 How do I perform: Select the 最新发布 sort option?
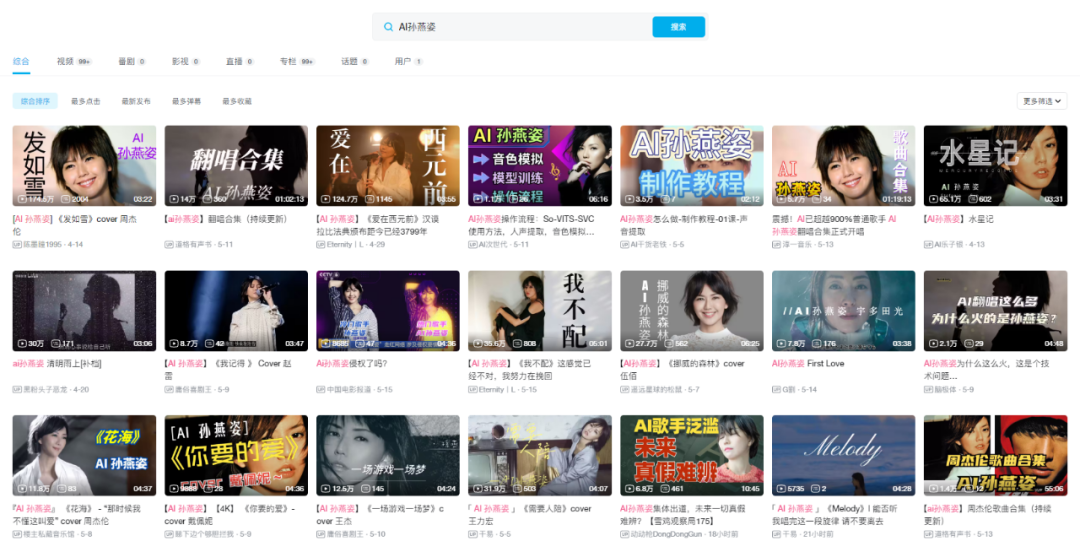coord(136,101)
